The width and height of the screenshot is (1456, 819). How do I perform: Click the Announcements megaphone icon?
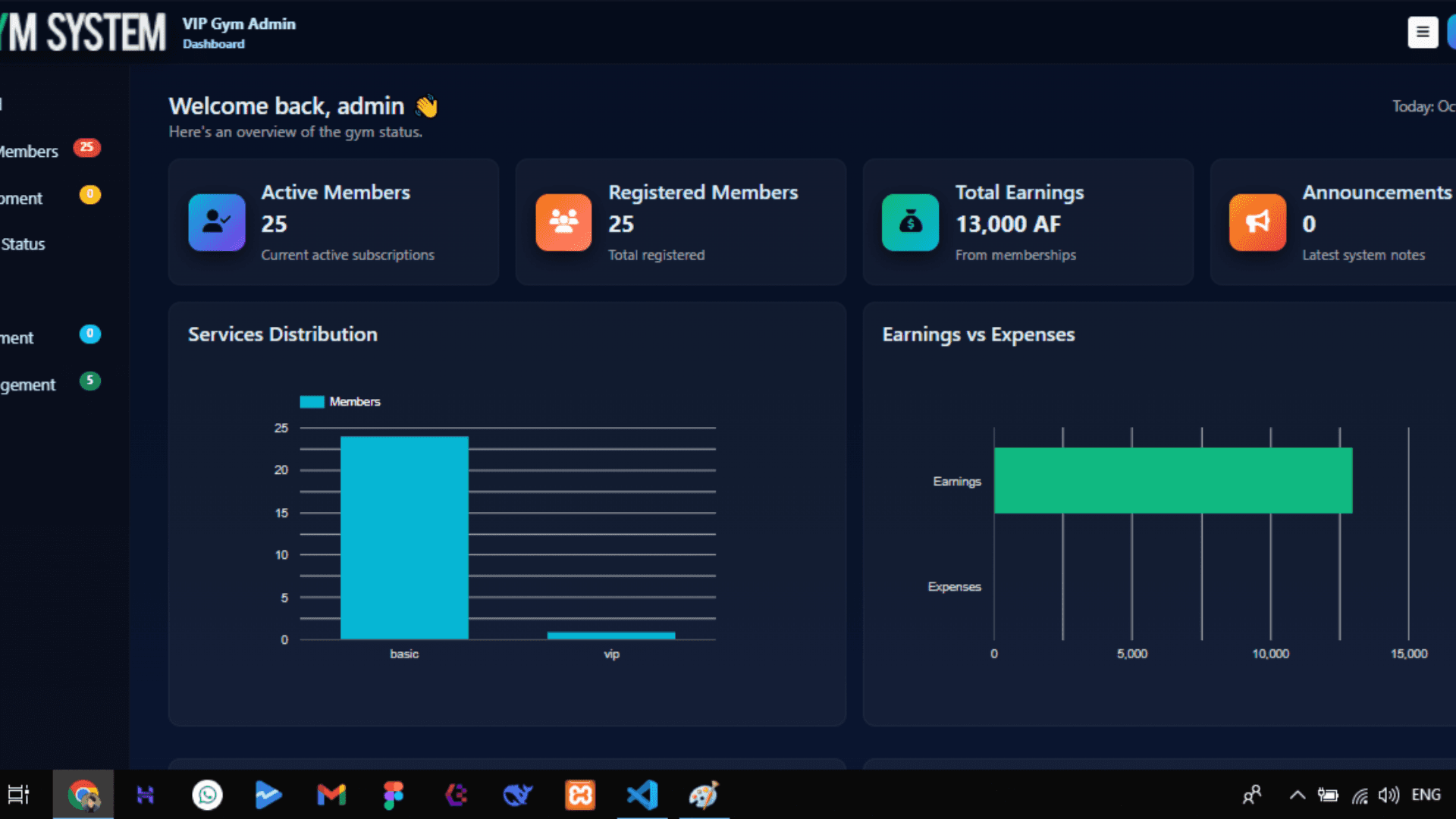[1257, 222]
